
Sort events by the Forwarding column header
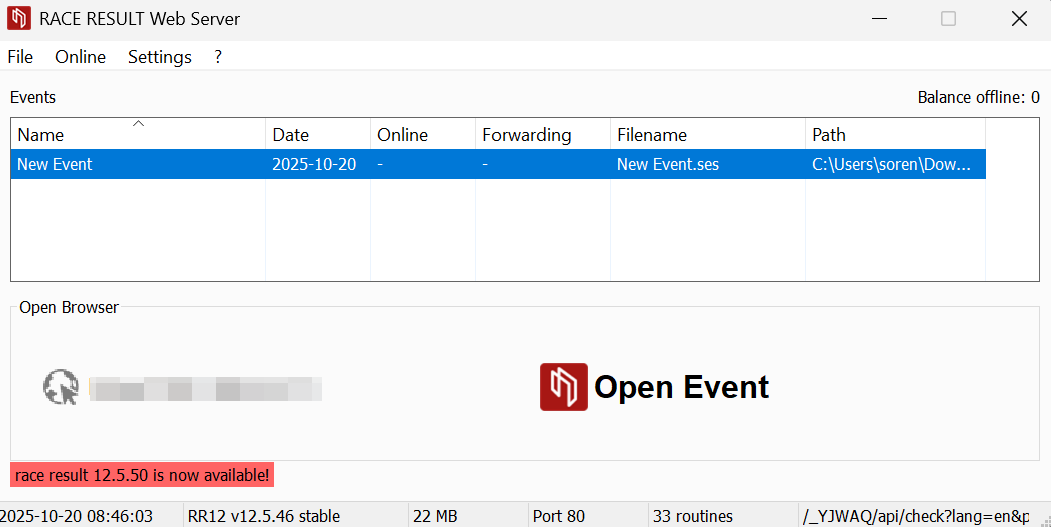point(543,135)
